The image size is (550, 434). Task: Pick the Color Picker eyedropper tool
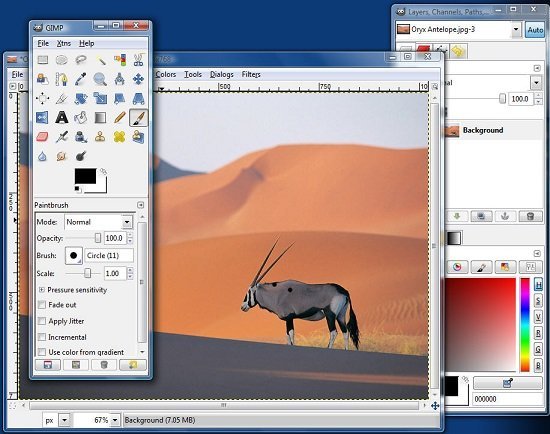tap(81, 79)
